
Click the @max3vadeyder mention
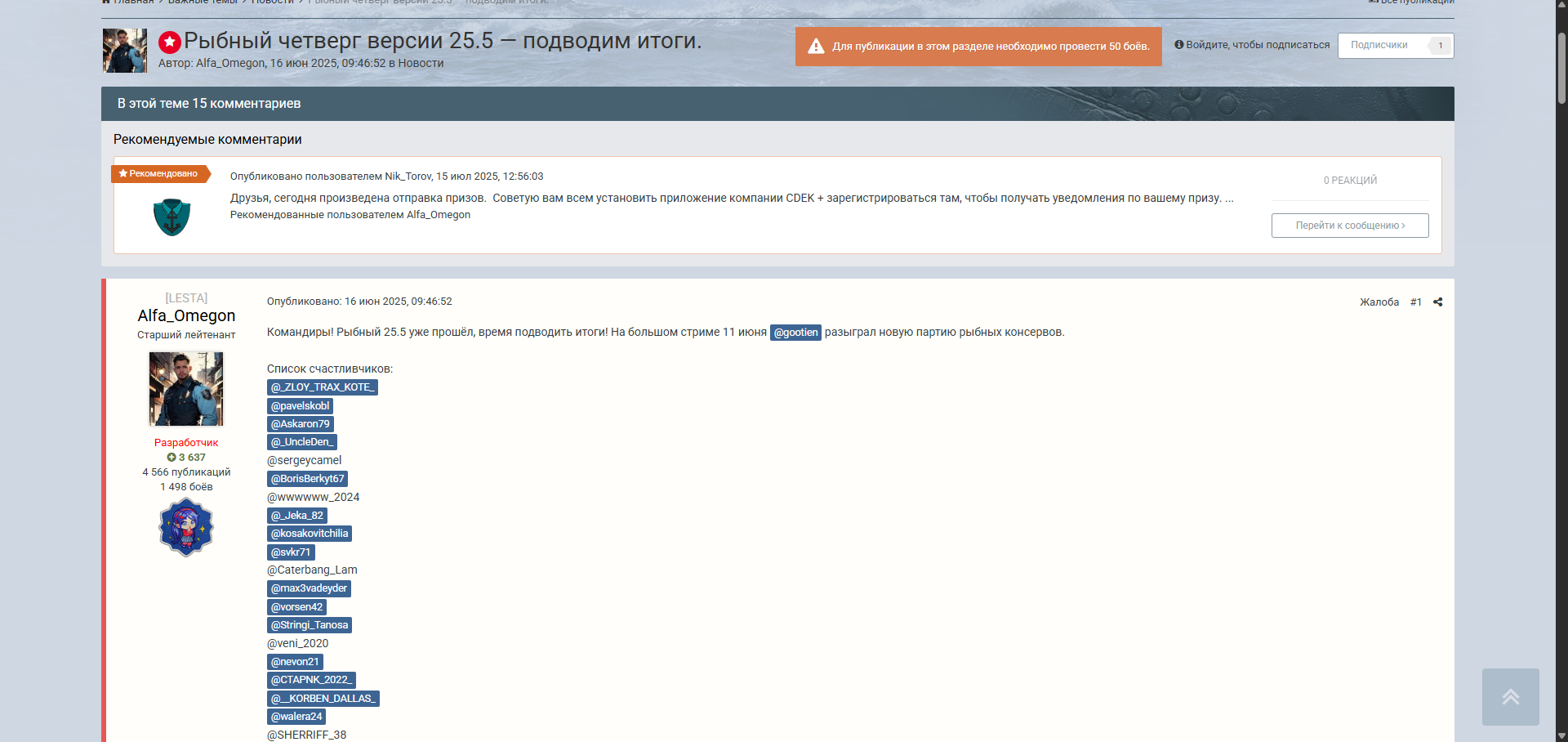309,588
